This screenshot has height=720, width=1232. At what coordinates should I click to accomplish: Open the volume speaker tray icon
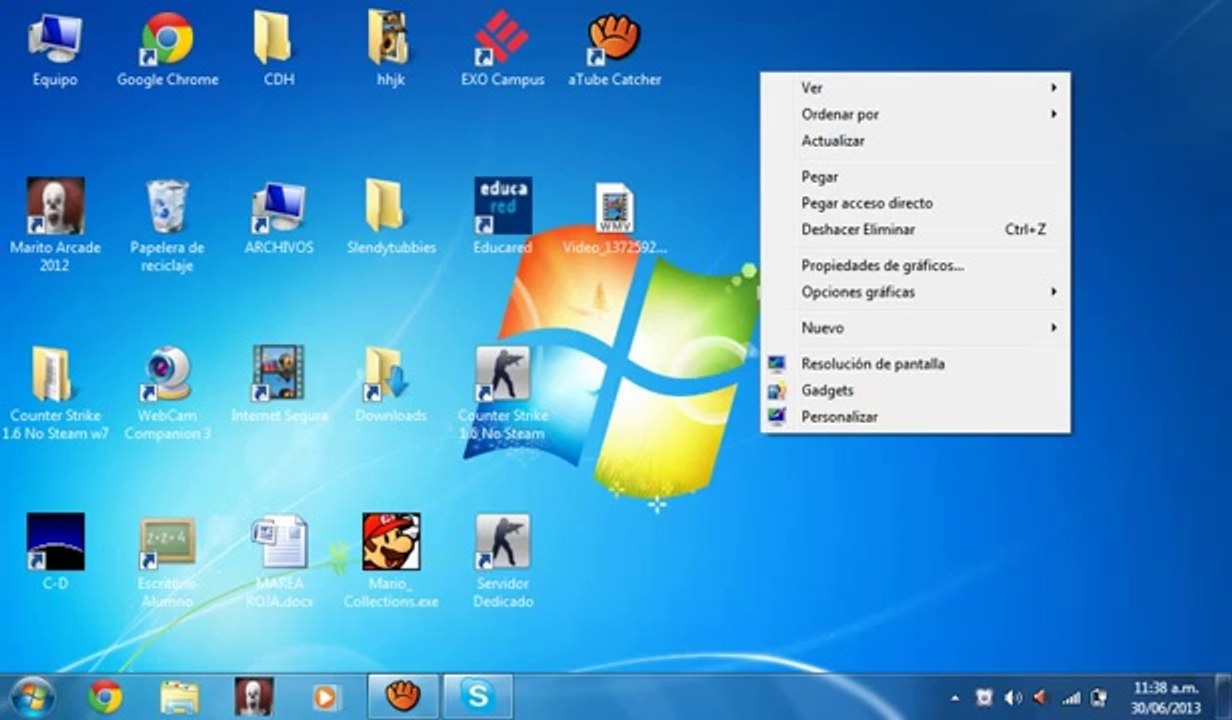[1012, 697]
